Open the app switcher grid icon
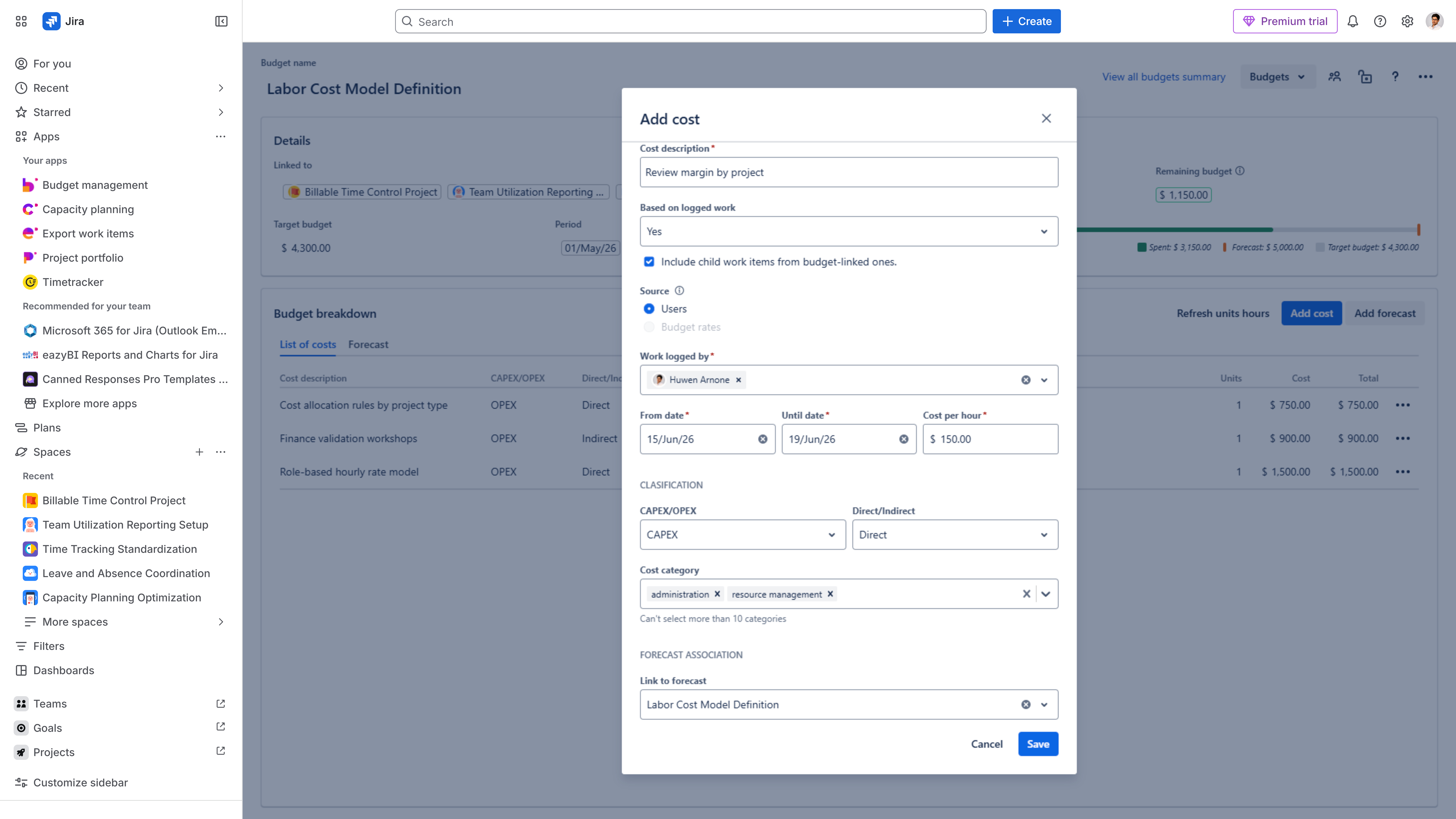 click(x=21, y=21)
